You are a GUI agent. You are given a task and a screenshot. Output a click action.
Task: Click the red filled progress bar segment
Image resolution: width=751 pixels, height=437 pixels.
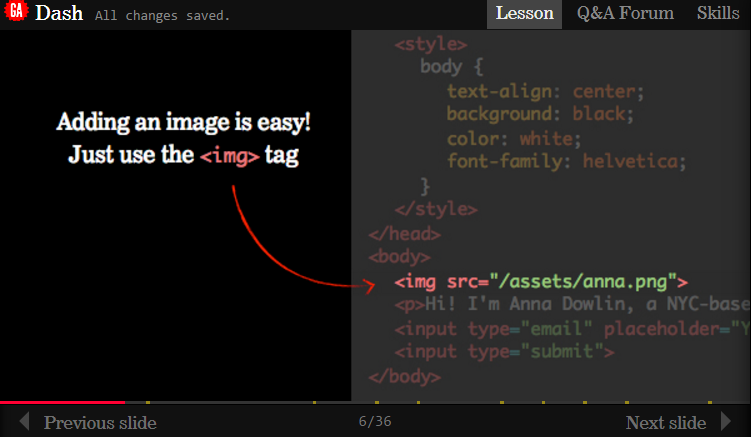click(62, 402)
